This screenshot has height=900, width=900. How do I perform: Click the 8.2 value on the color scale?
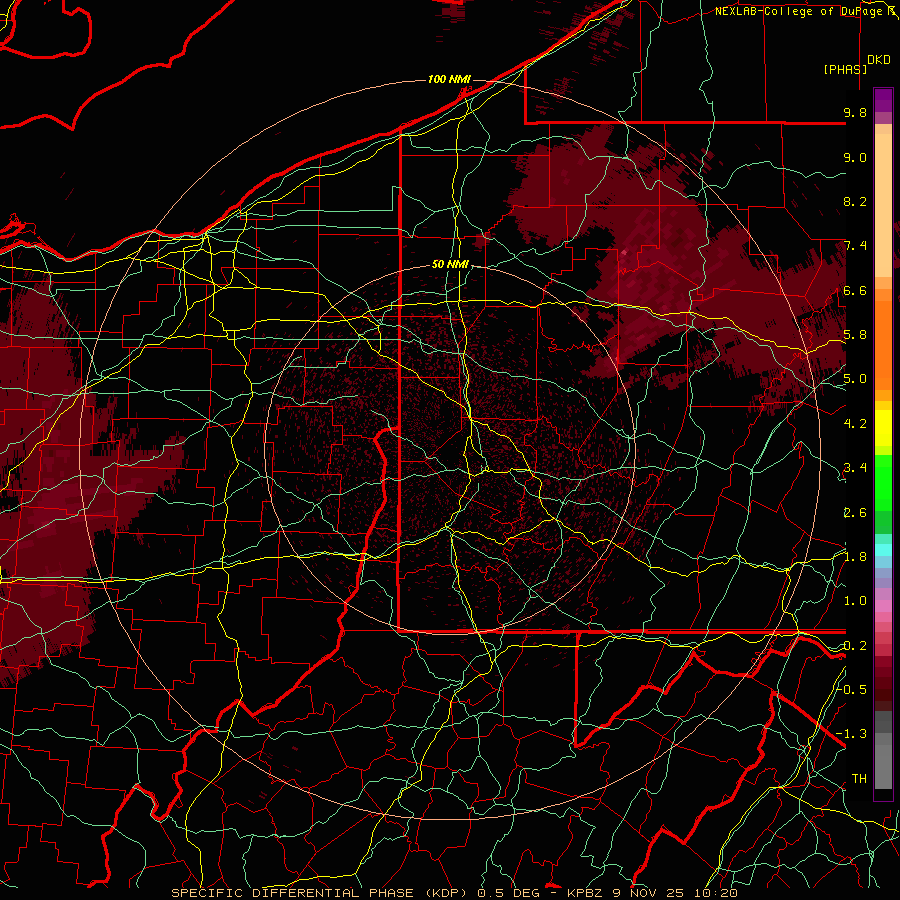point(855,201)
